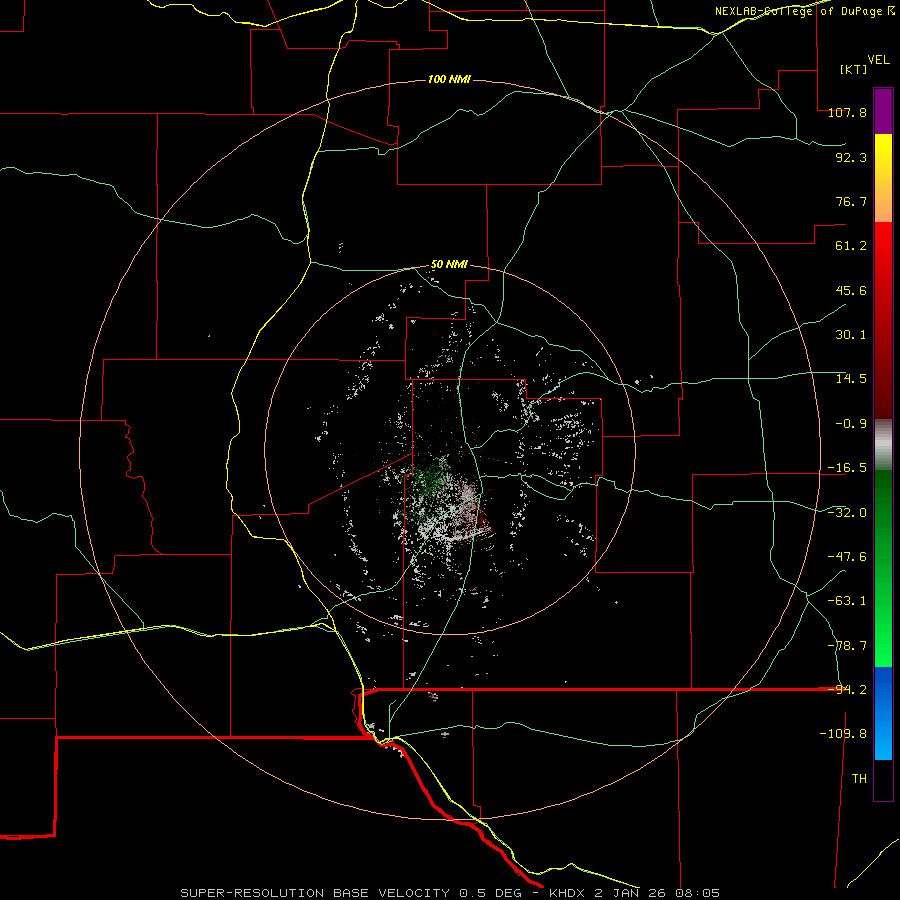Image resolution: width=900 pixels, height=900 pixels.
Task: Click the "-32.0" velocity scale value
Action: pos(847,513)
